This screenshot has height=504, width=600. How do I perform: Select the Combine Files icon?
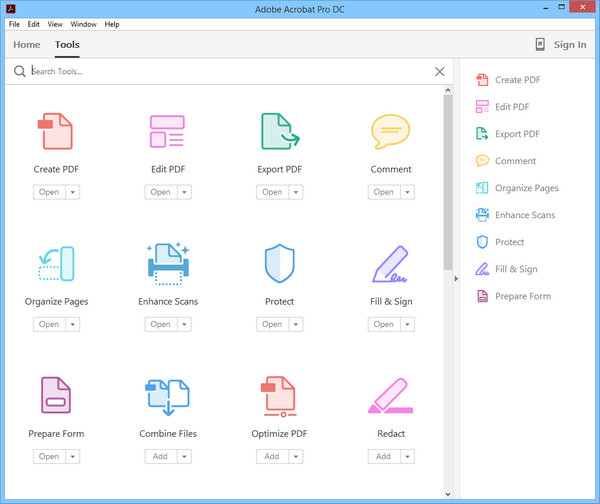coord(167,396)
